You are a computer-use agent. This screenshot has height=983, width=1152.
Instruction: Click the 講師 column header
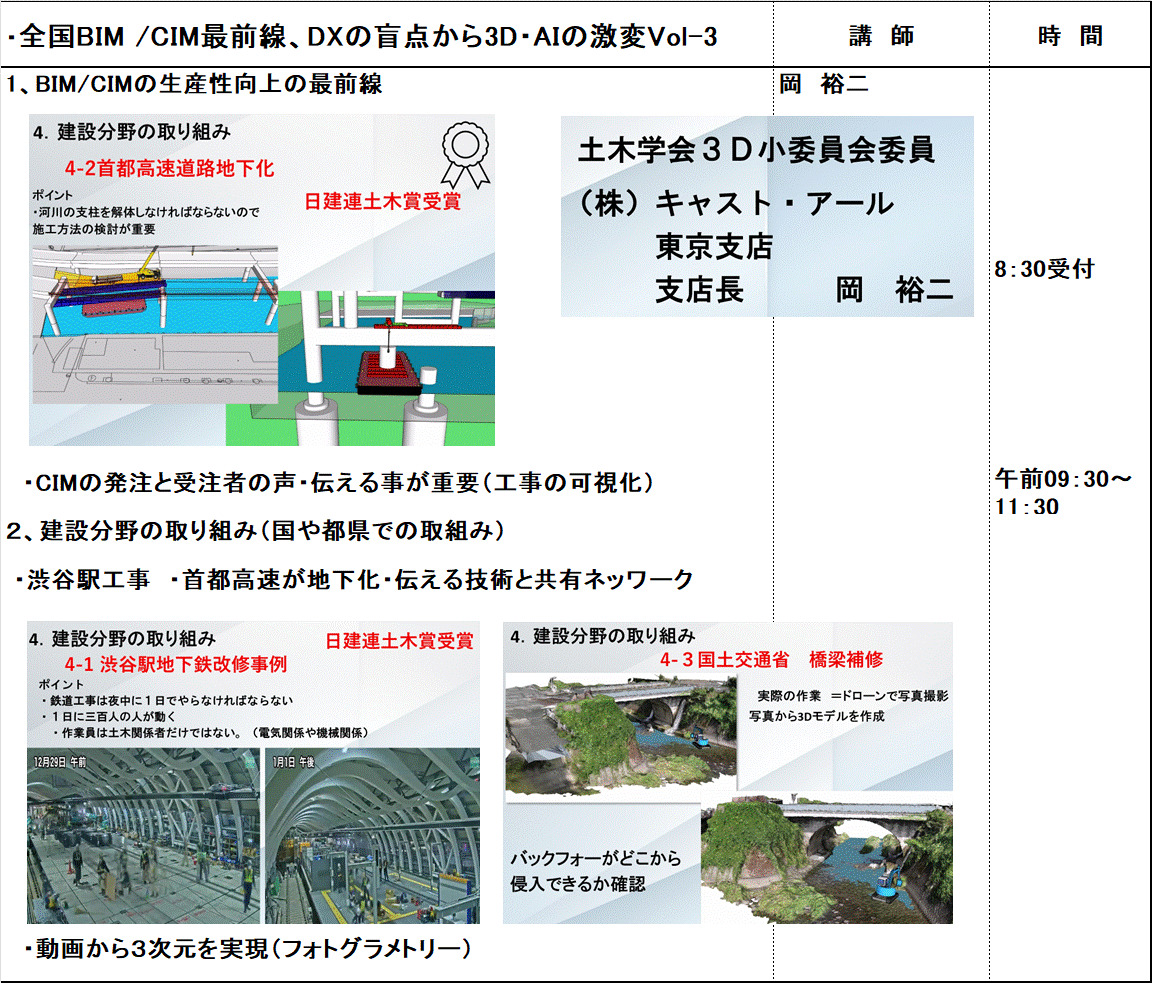pyautogui.click(x=880, y=37)
